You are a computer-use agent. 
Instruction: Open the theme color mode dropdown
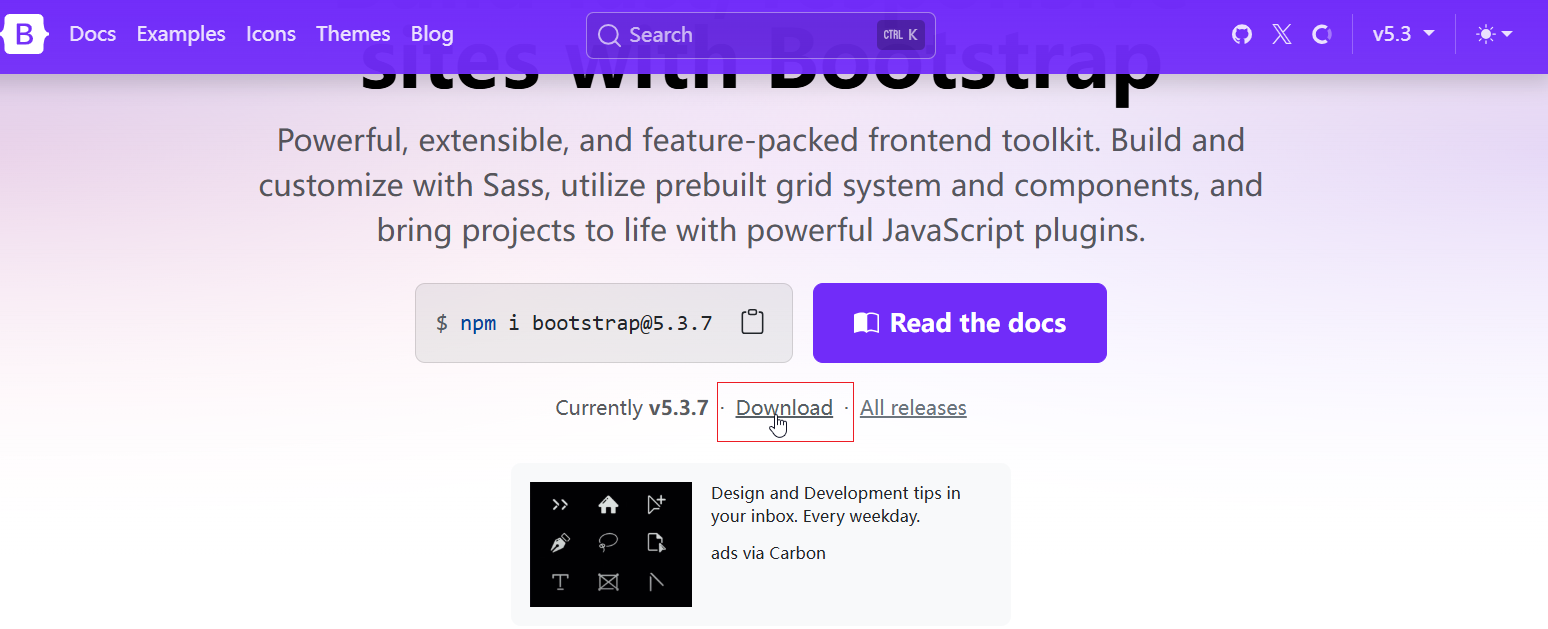tap(1494, 34)
